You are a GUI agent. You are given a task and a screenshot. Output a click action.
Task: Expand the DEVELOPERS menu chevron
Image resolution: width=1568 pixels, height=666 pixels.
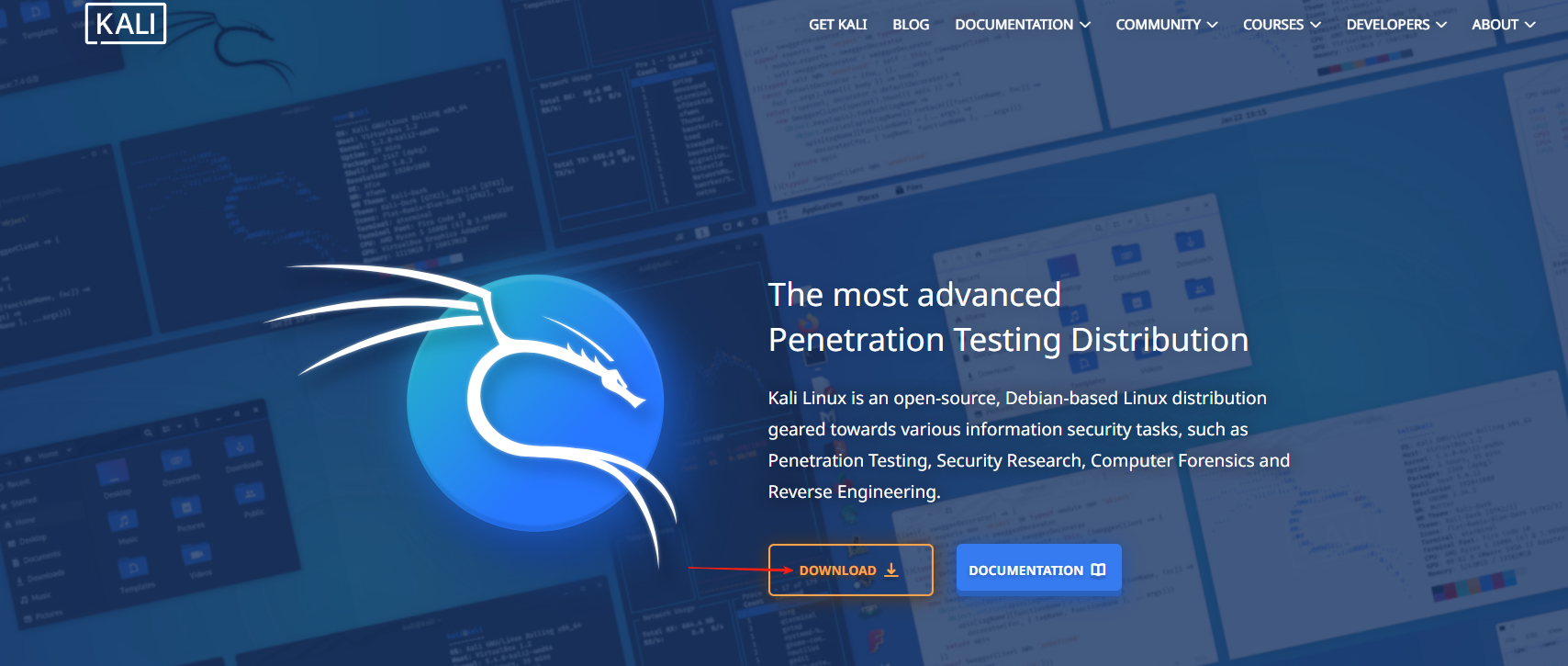(1441, 25)
